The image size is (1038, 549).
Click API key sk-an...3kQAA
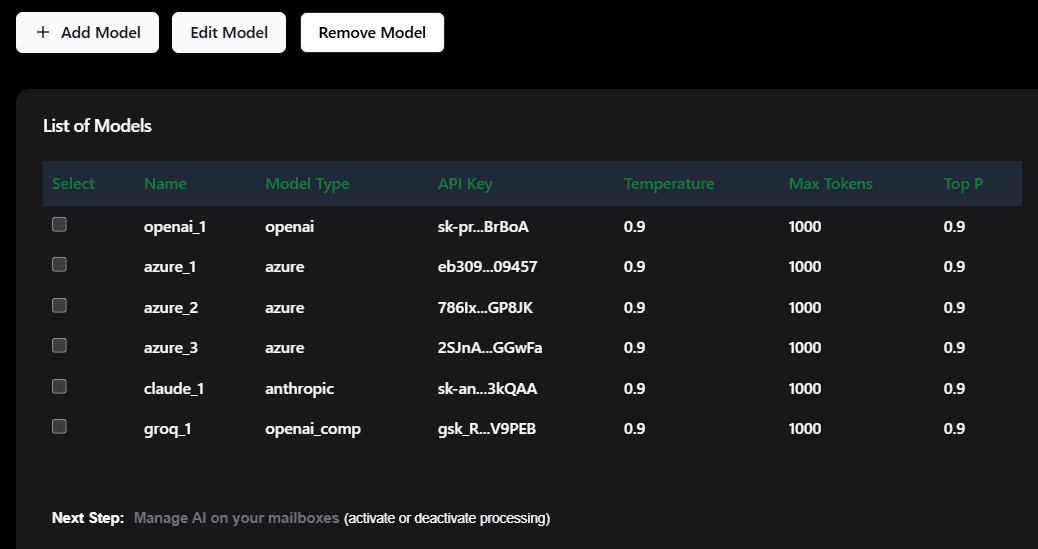487,388
